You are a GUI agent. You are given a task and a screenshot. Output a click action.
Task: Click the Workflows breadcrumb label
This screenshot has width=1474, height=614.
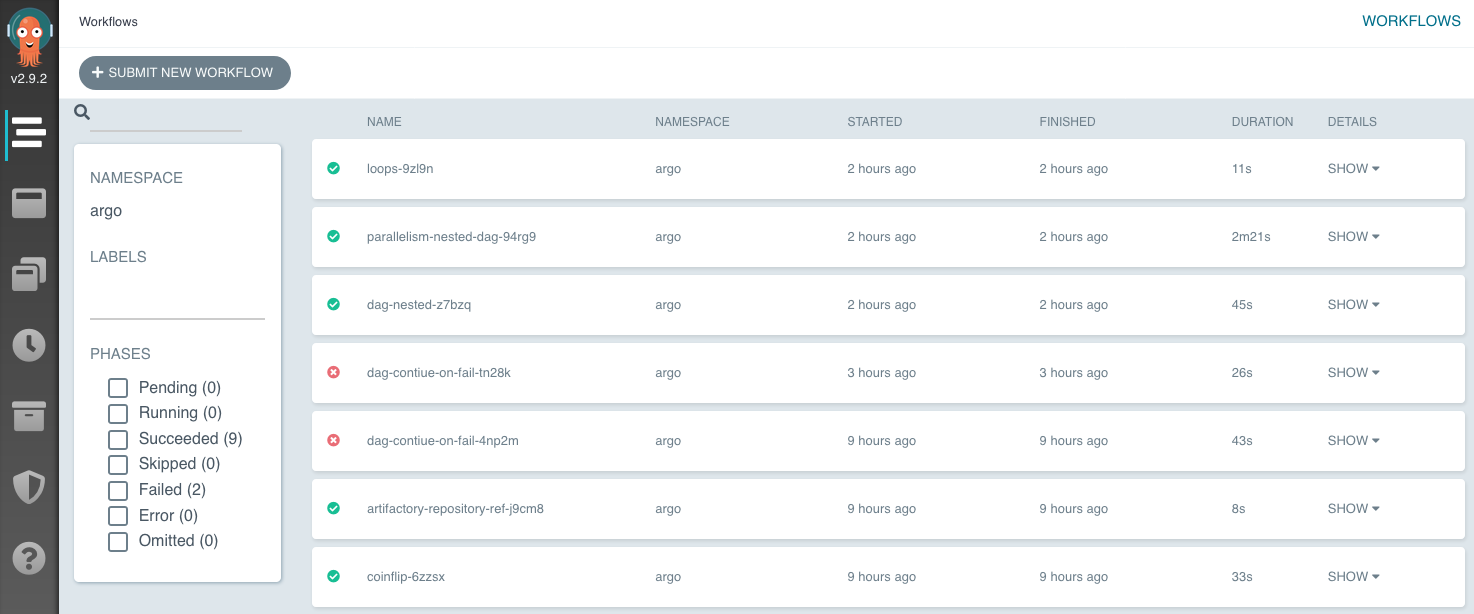click(x=108, y=20)
